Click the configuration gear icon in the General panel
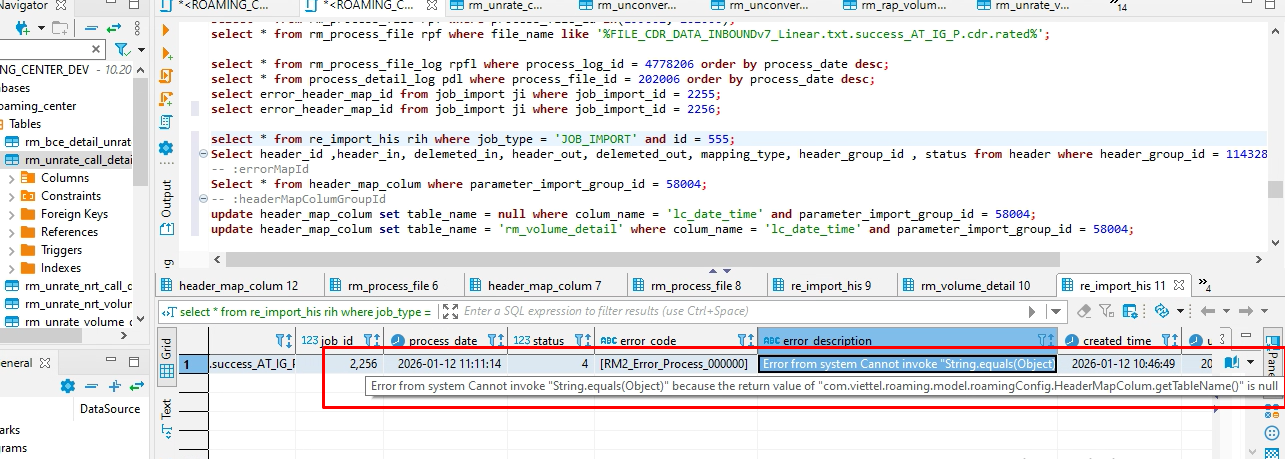The image size is (1285, 459). tap(68, 386)
